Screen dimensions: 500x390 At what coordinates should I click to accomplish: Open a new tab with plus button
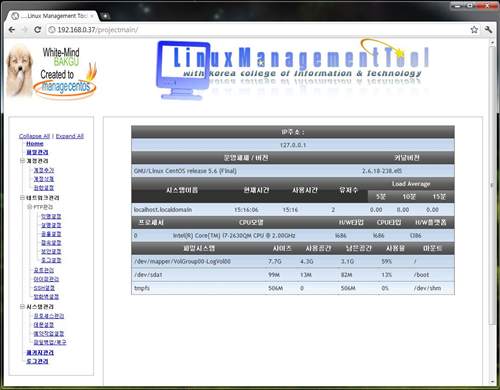pos(105,16)
